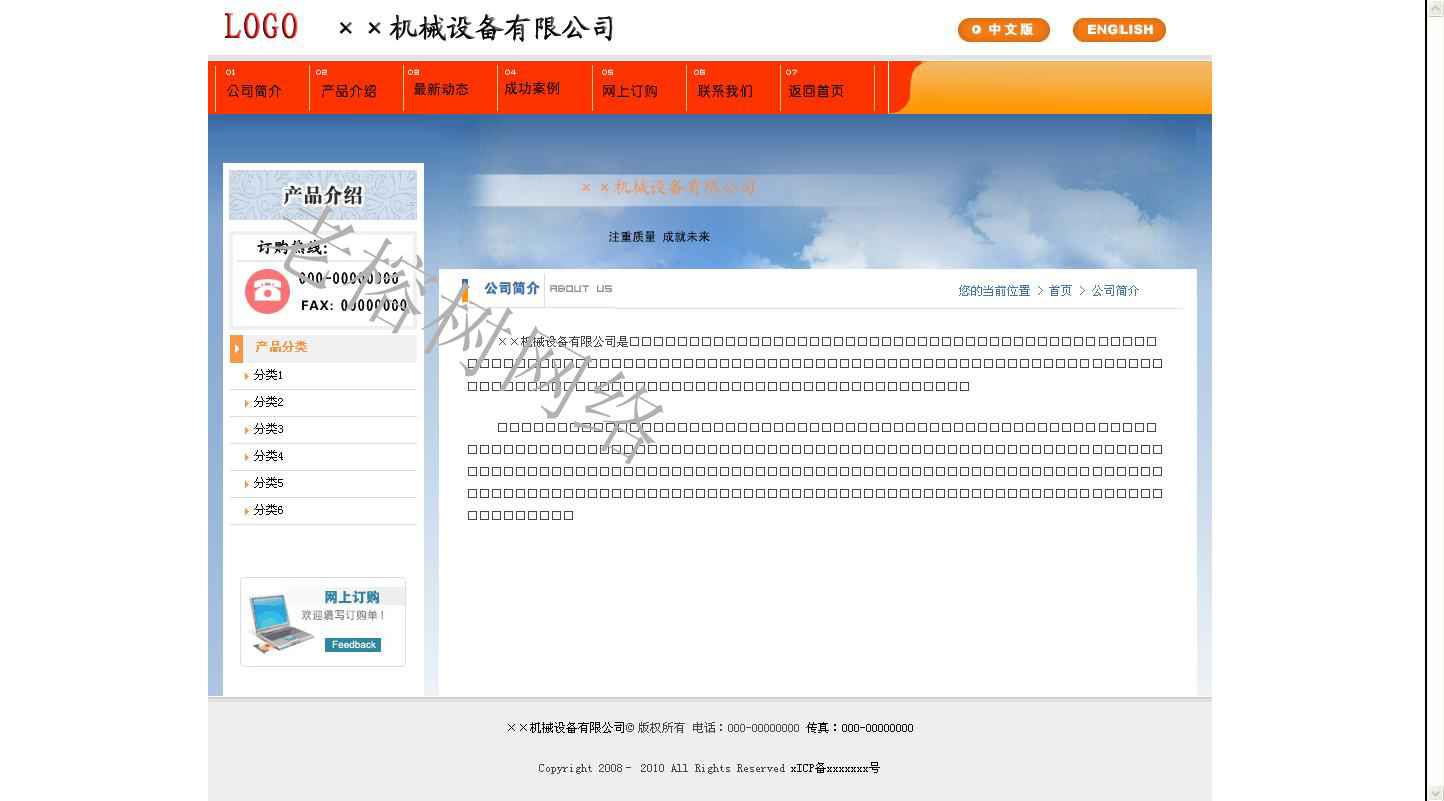The height and width of the screenshot is (801, 1444).
Task: Click 公司简介 in the breadcrumb
Action: point(1115,291)
